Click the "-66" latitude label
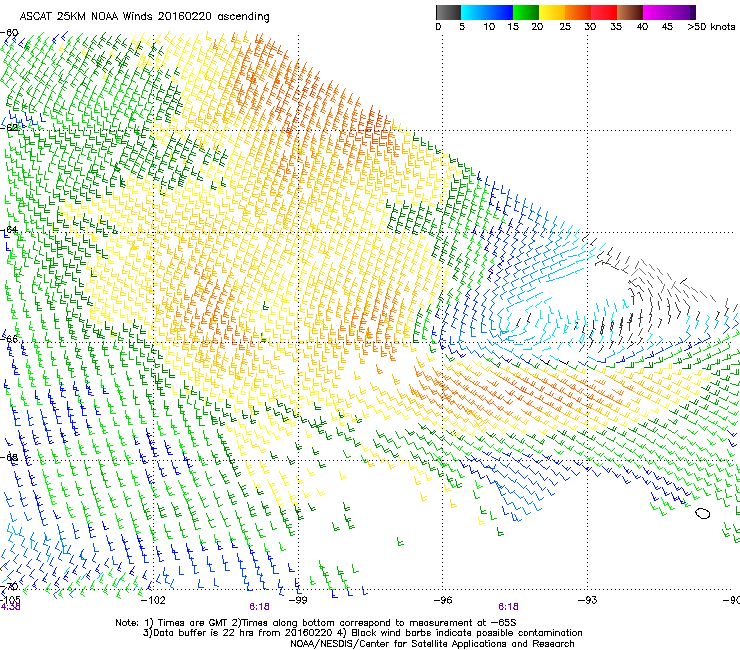The width and height of the screenshot is (740, 650). click(x=9, y=339)
